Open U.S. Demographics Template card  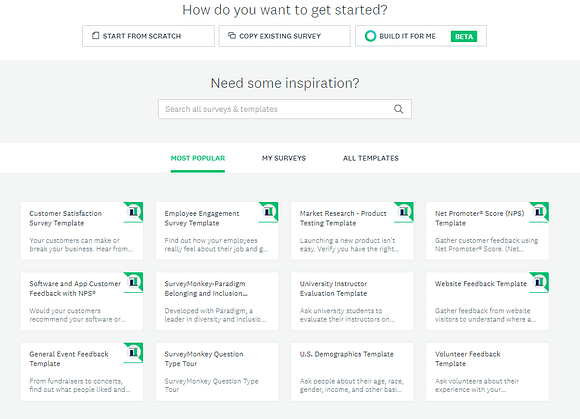click(x=352, y=372)
